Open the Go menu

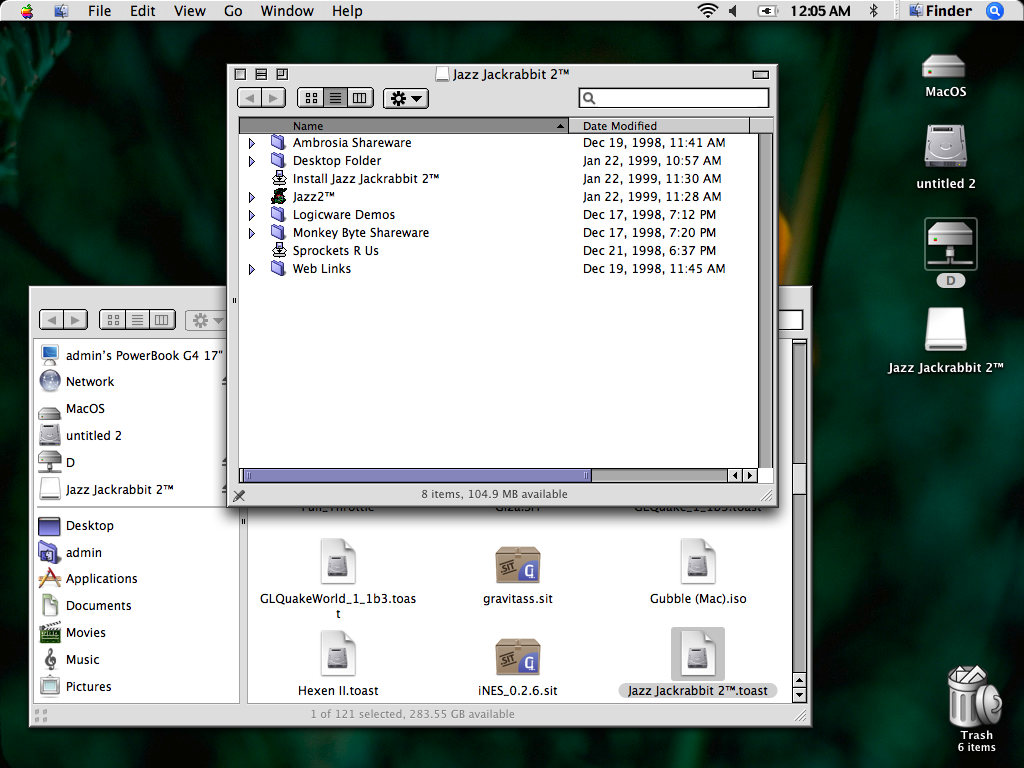point(233,11)
